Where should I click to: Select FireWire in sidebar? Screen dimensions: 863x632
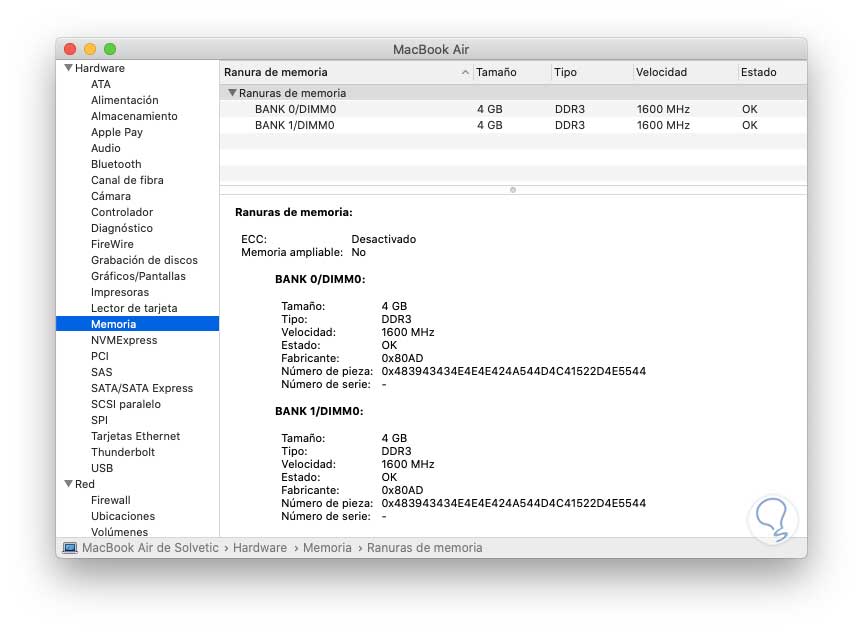tap(112, 244)
